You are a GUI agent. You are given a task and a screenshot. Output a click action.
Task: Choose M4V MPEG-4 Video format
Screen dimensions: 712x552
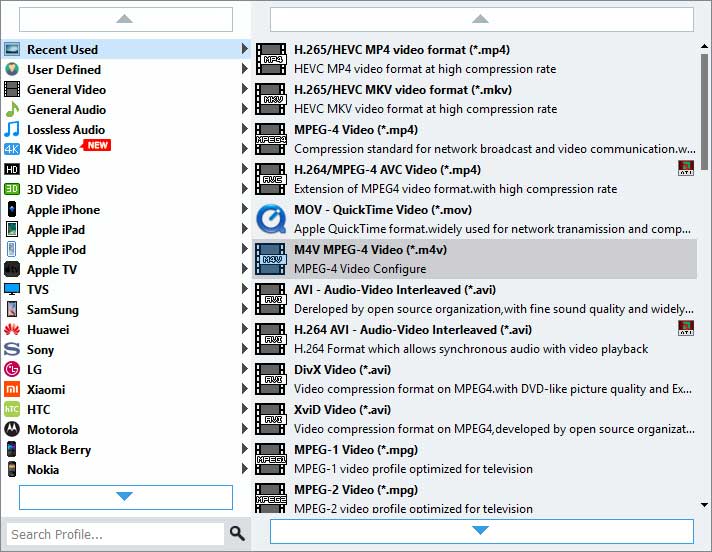(370, 250)
